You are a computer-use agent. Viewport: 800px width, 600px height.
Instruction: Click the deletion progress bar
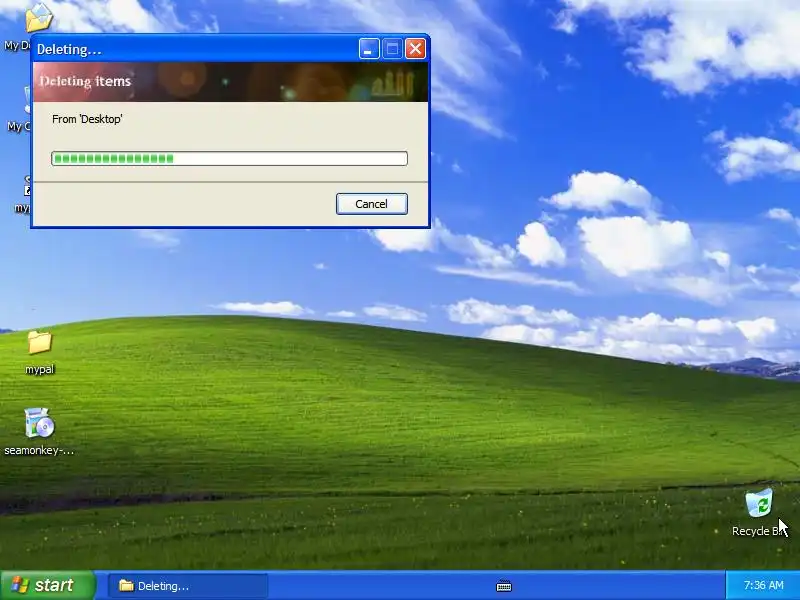(x=230, y=159)
